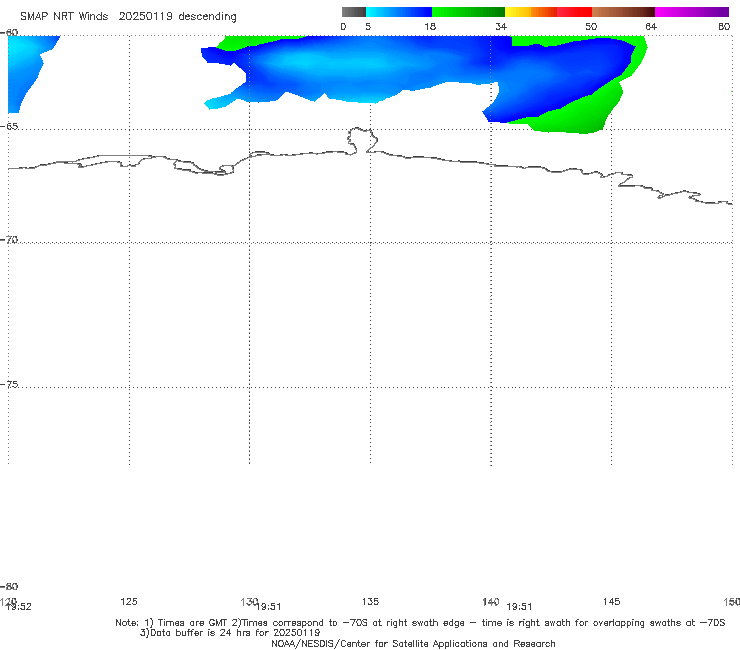Click the latitude label '-80'
The height and width of the screenshot is (650, 740).
(9, 586)
